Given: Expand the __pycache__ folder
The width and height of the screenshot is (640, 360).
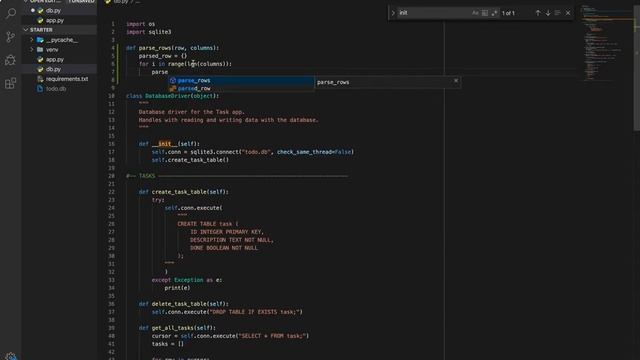Looking at the screenshot, I should pos(32,40).
